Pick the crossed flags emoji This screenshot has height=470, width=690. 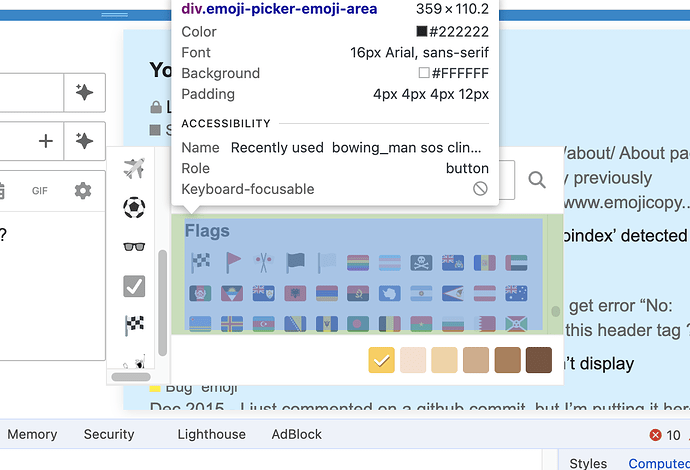click(x=263, y=263)
